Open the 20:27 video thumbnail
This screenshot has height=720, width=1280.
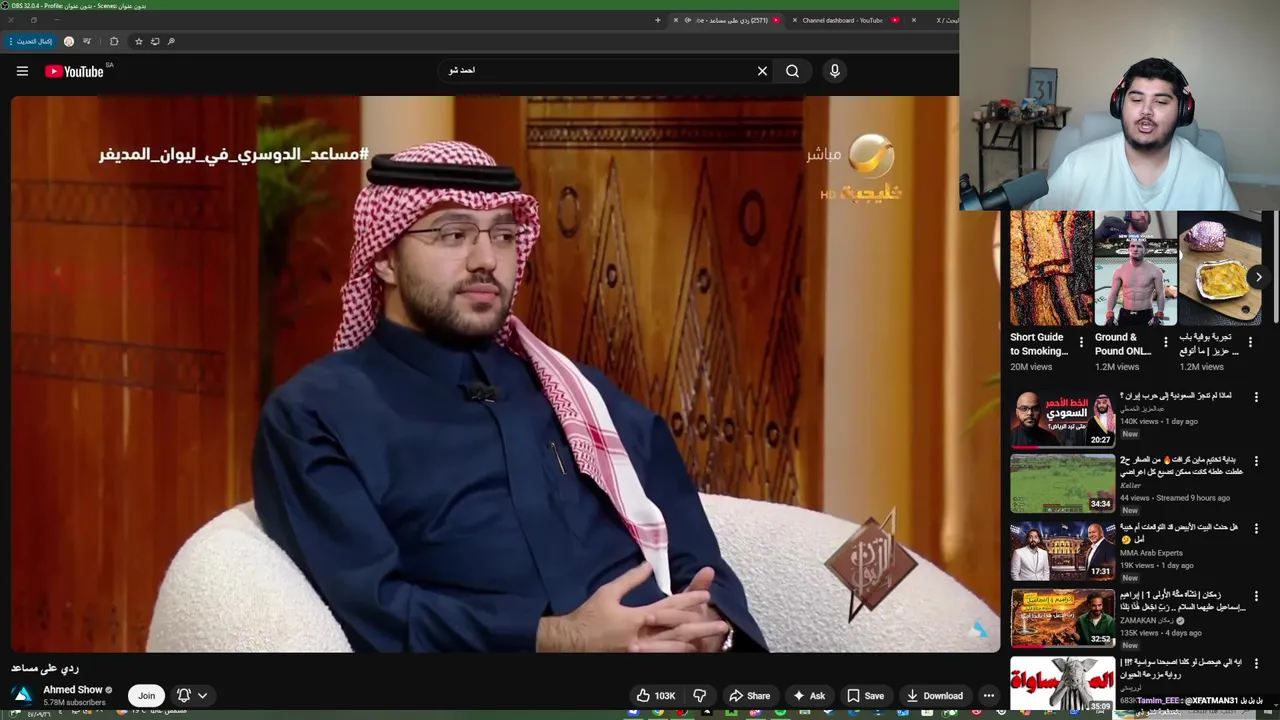click(1062, 418)
